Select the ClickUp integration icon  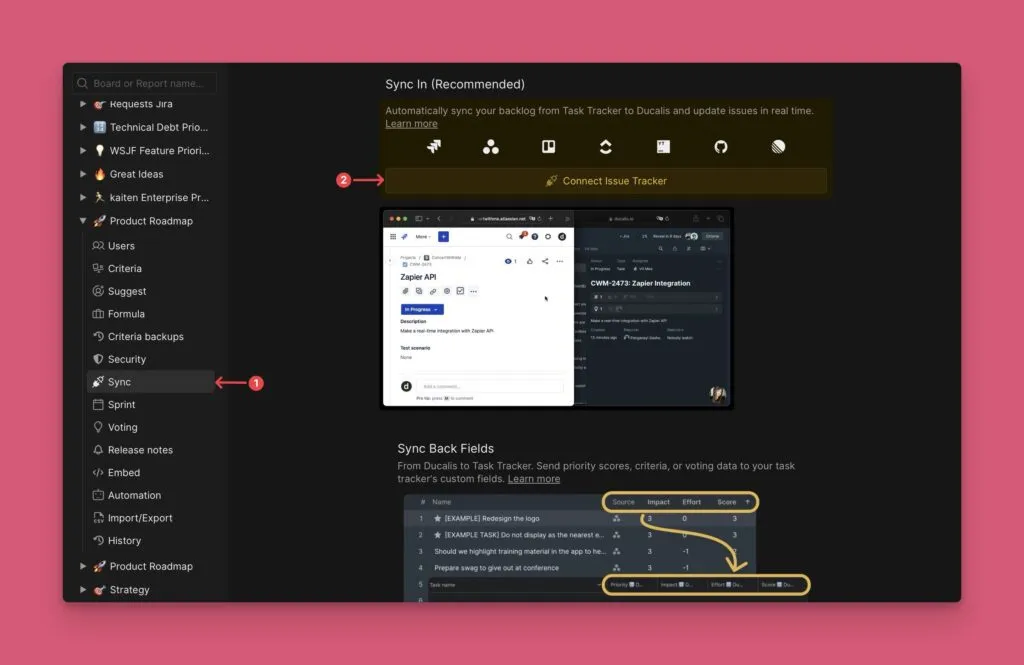point(607,146)
